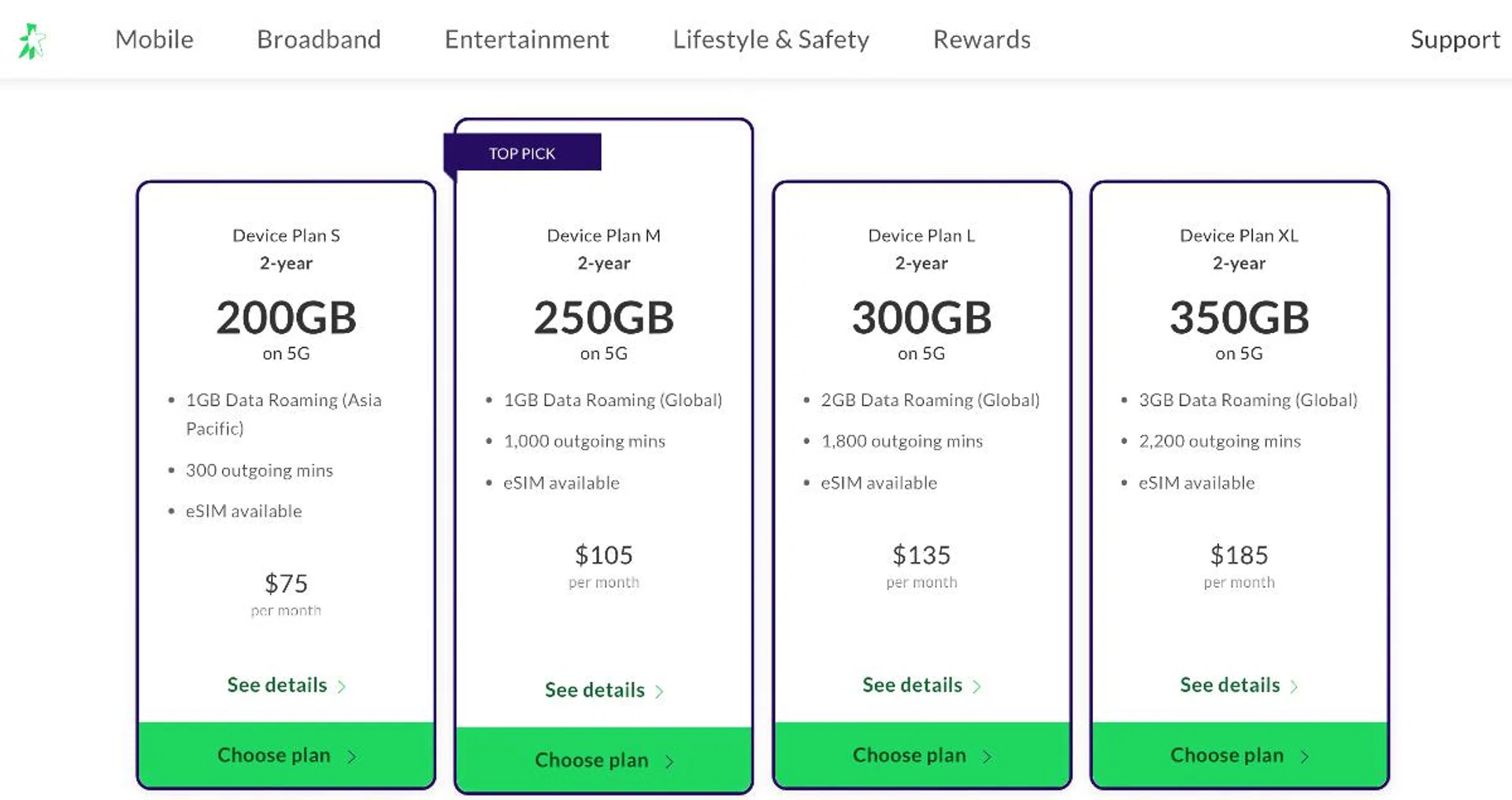Expand See details for Device Plan L
The image size is (1512, 800).
click(913, 685)
